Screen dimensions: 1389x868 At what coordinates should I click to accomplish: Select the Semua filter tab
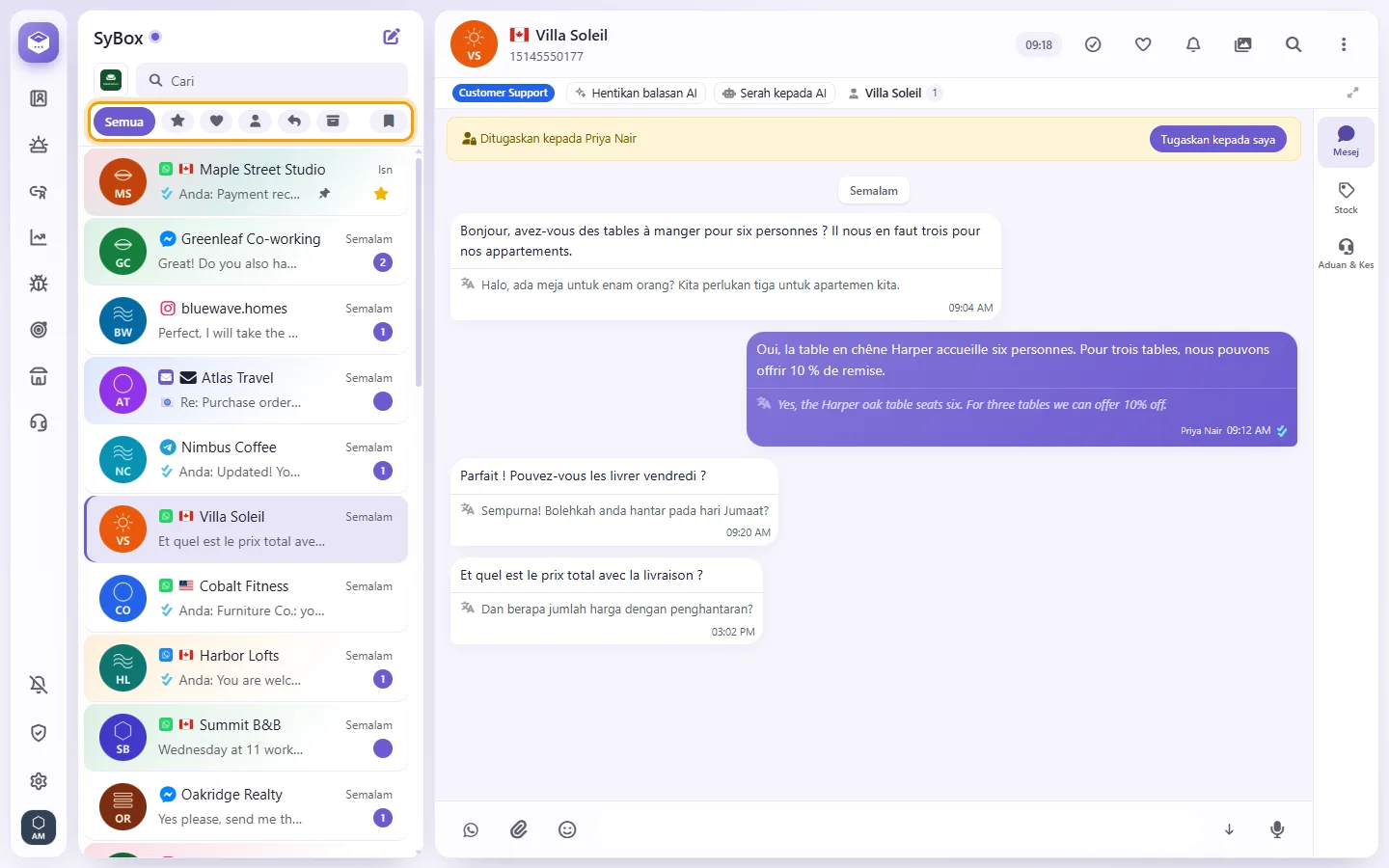click(124, 122)
